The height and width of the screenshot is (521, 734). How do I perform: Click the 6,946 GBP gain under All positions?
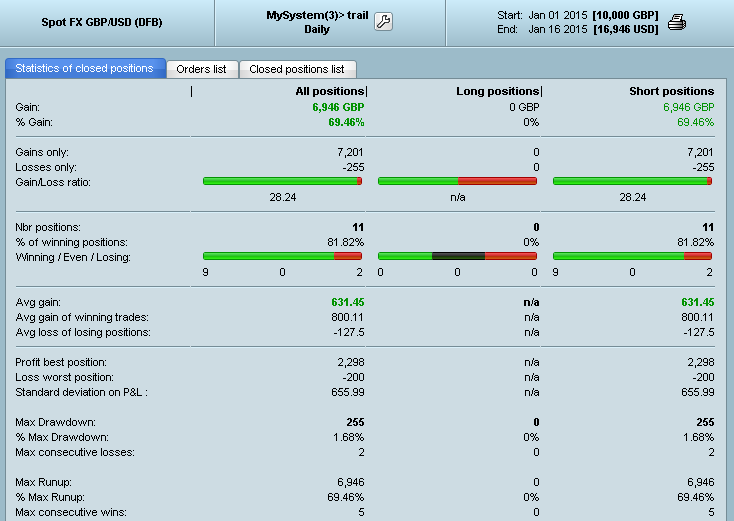click(338, 107)
